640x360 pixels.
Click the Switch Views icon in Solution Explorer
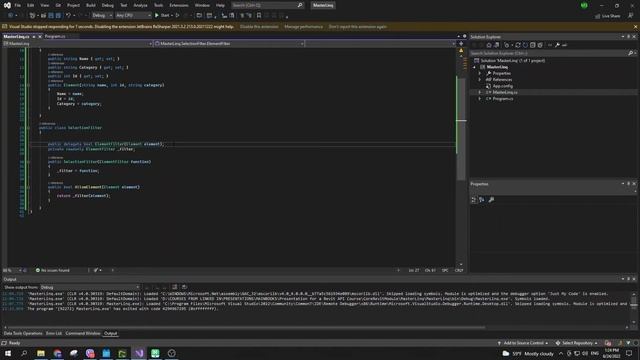(496, 45)
